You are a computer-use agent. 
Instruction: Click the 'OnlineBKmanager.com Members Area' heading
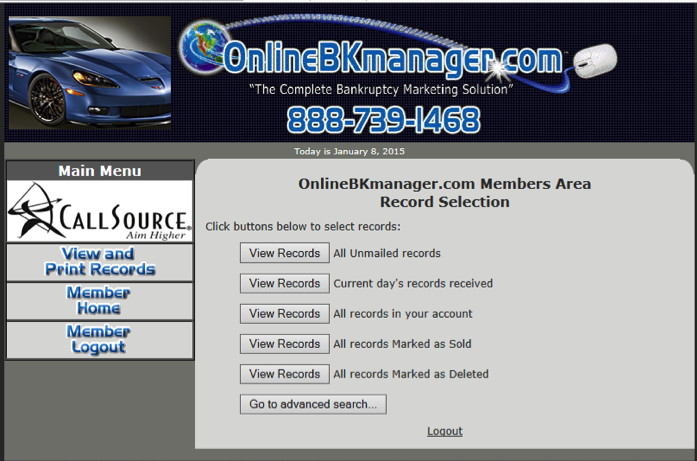pos(445,184)
